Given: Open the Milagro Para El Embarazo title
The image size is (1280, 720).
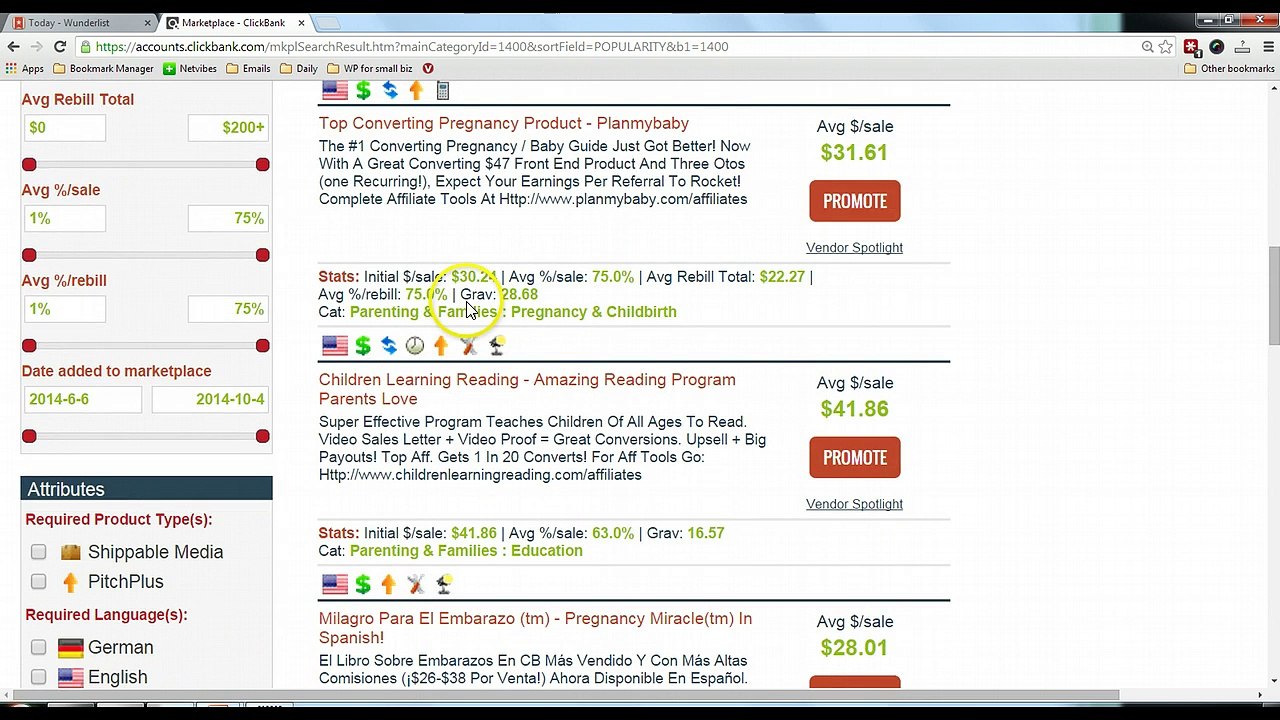Looking at the screenshot, I should click(535, 628).
